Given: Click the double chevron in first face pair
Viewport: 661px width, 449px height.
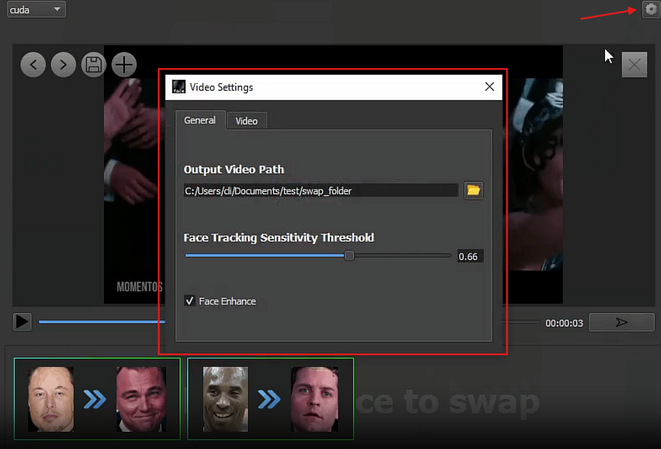Looking at the screenshot, I should pos(95,399).
